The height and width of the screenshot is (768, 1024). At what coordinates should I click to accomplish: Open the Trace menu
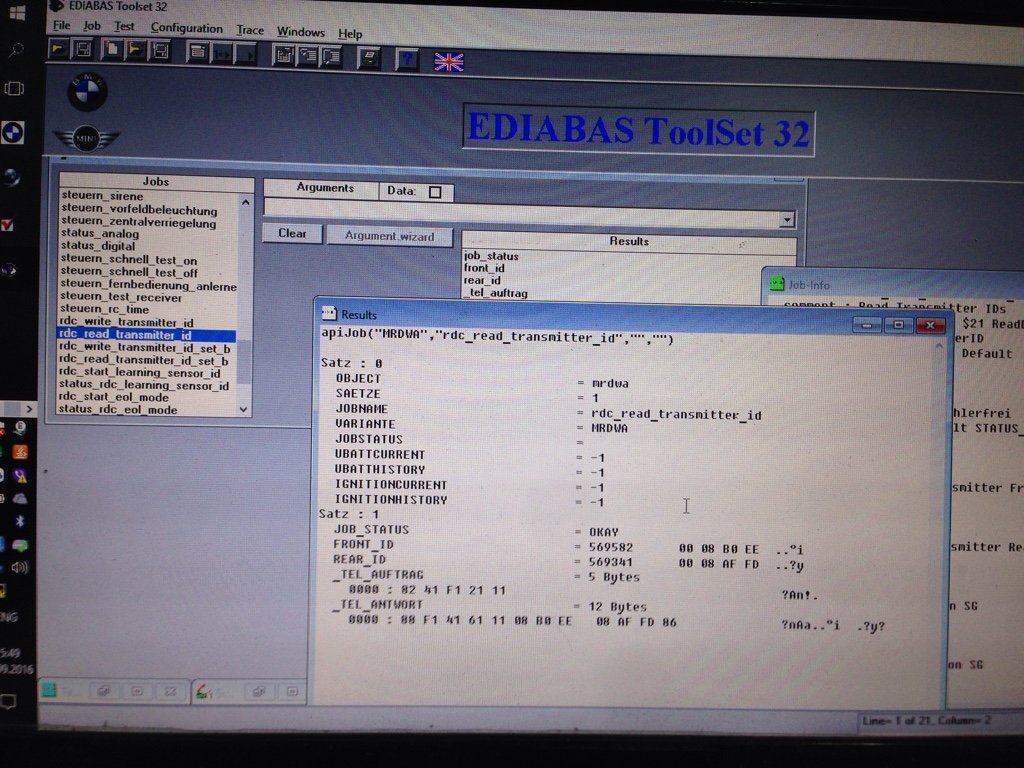(x=250, y=30)
